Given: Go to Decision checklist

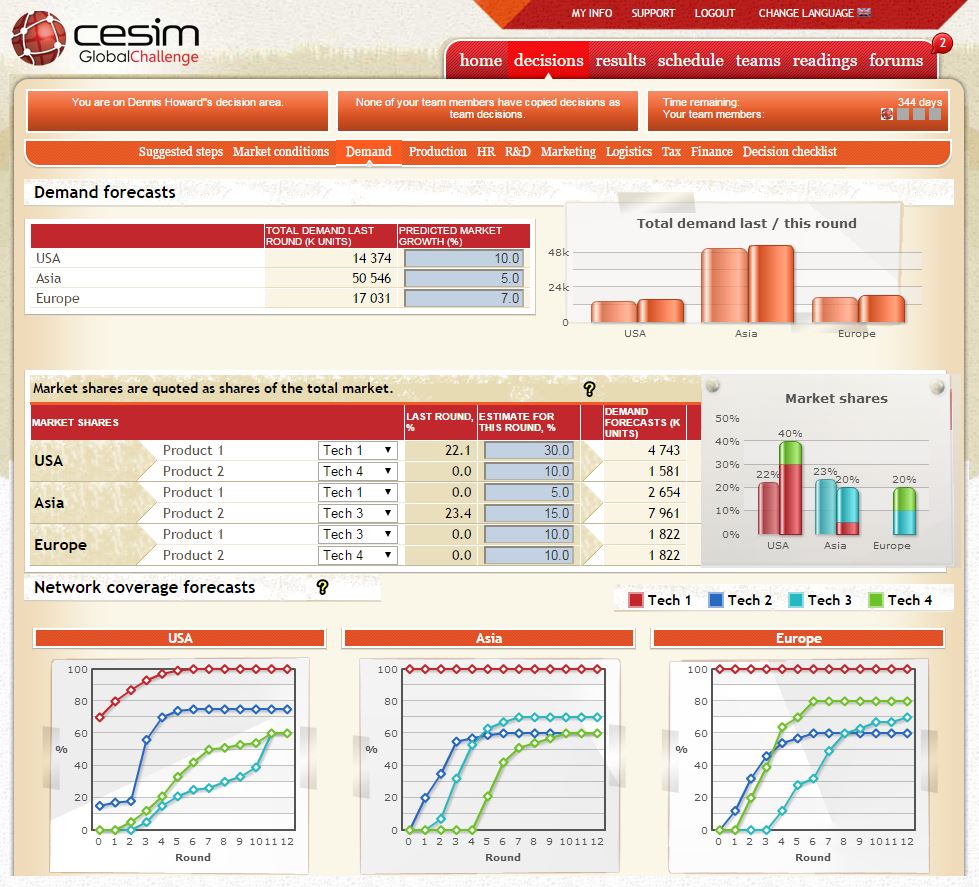Looking at the screenshot, I should pyautogui.click(x=789, y=152).
